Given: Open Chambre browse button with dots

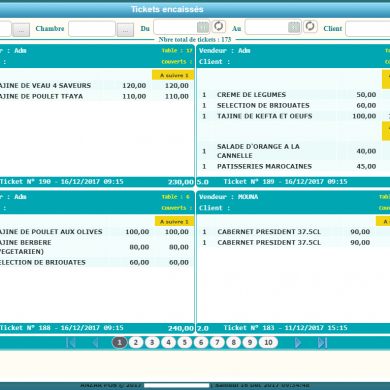Looking at the screenshot, I should (x=125, y=30).
